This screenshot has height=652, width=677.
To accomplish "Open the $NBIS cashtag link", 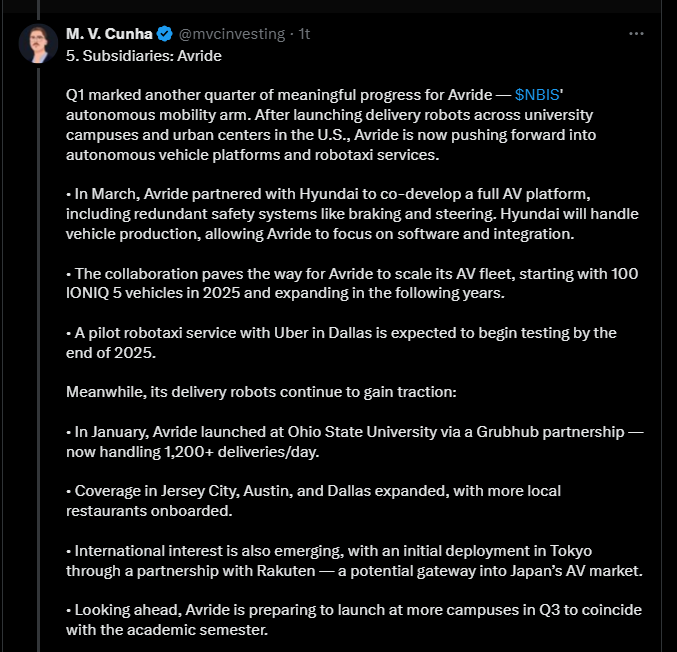I will pos(537,98).
